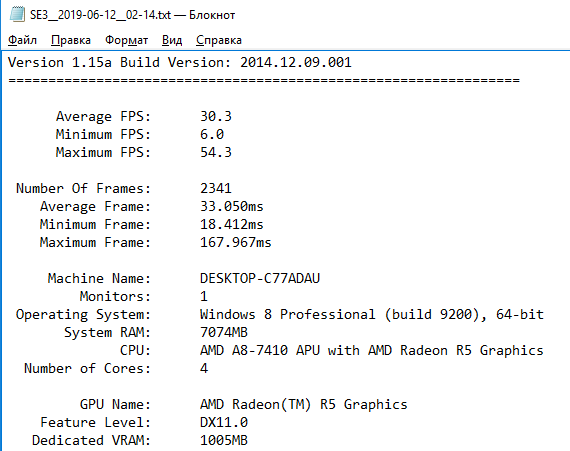
Task: Click the Version 1.15a text
Action: (x=60, y=63)
